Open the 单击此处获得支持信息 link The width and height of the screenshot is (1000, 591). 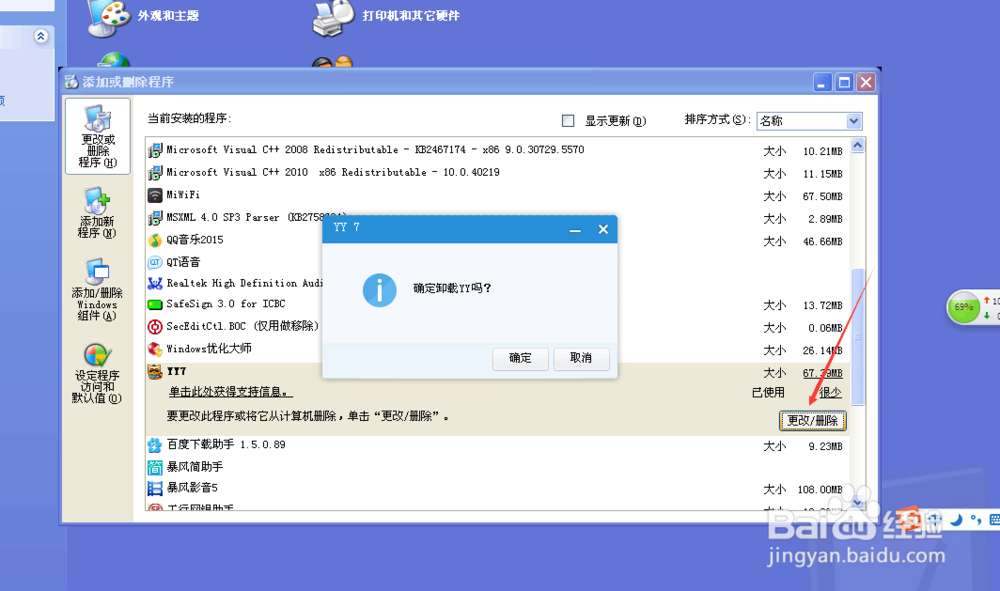tap(231, 392)
